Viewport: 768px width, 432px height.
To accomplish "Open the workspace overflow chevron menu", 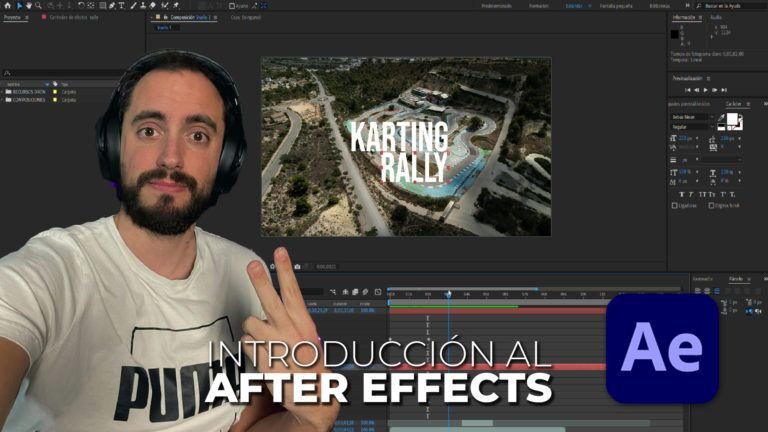I will pyautogui.click(x=687, y=6).
